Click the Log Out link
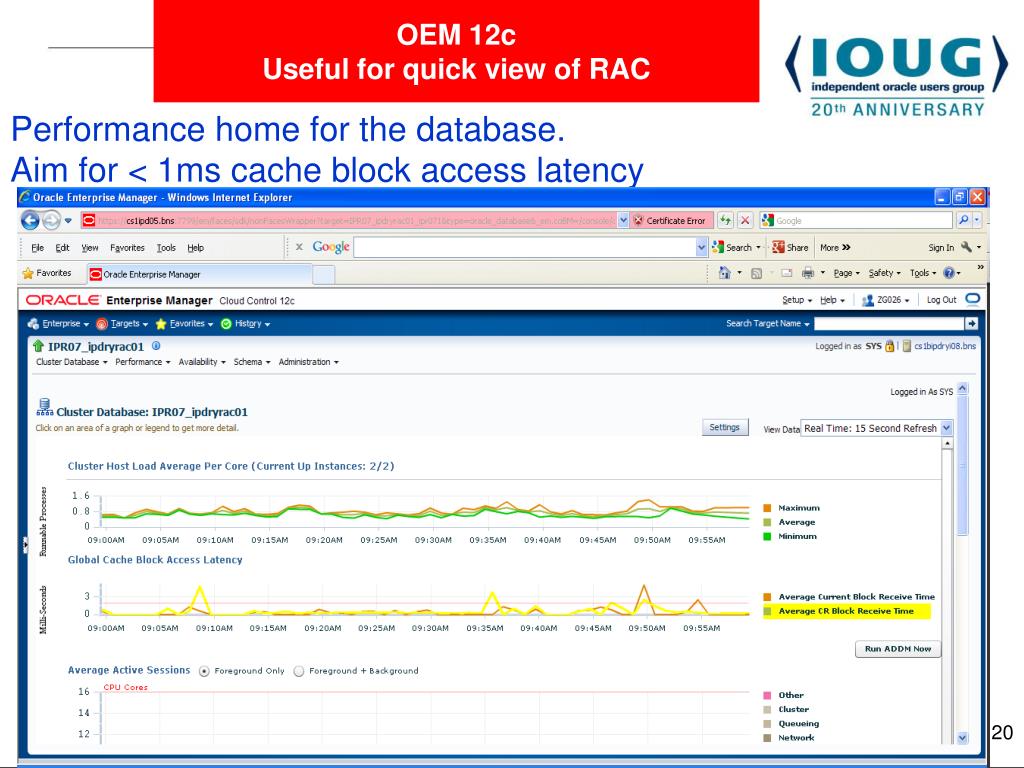Image resolution: width=1024 pixels, height=768 pixels. click(941, 300)
